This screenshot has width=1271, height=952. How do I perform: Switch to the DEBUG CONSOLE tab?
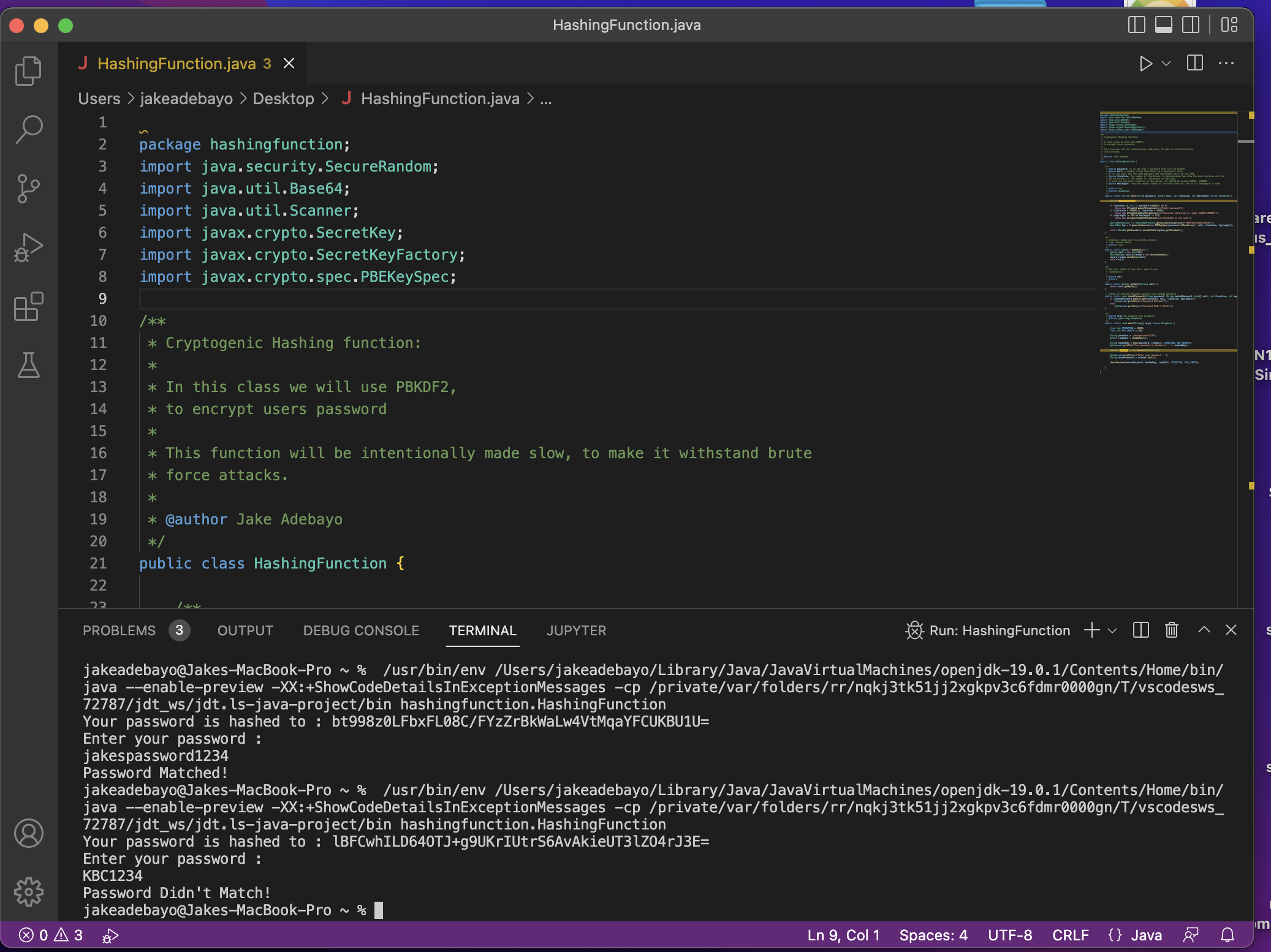click(x=361, y=630)
